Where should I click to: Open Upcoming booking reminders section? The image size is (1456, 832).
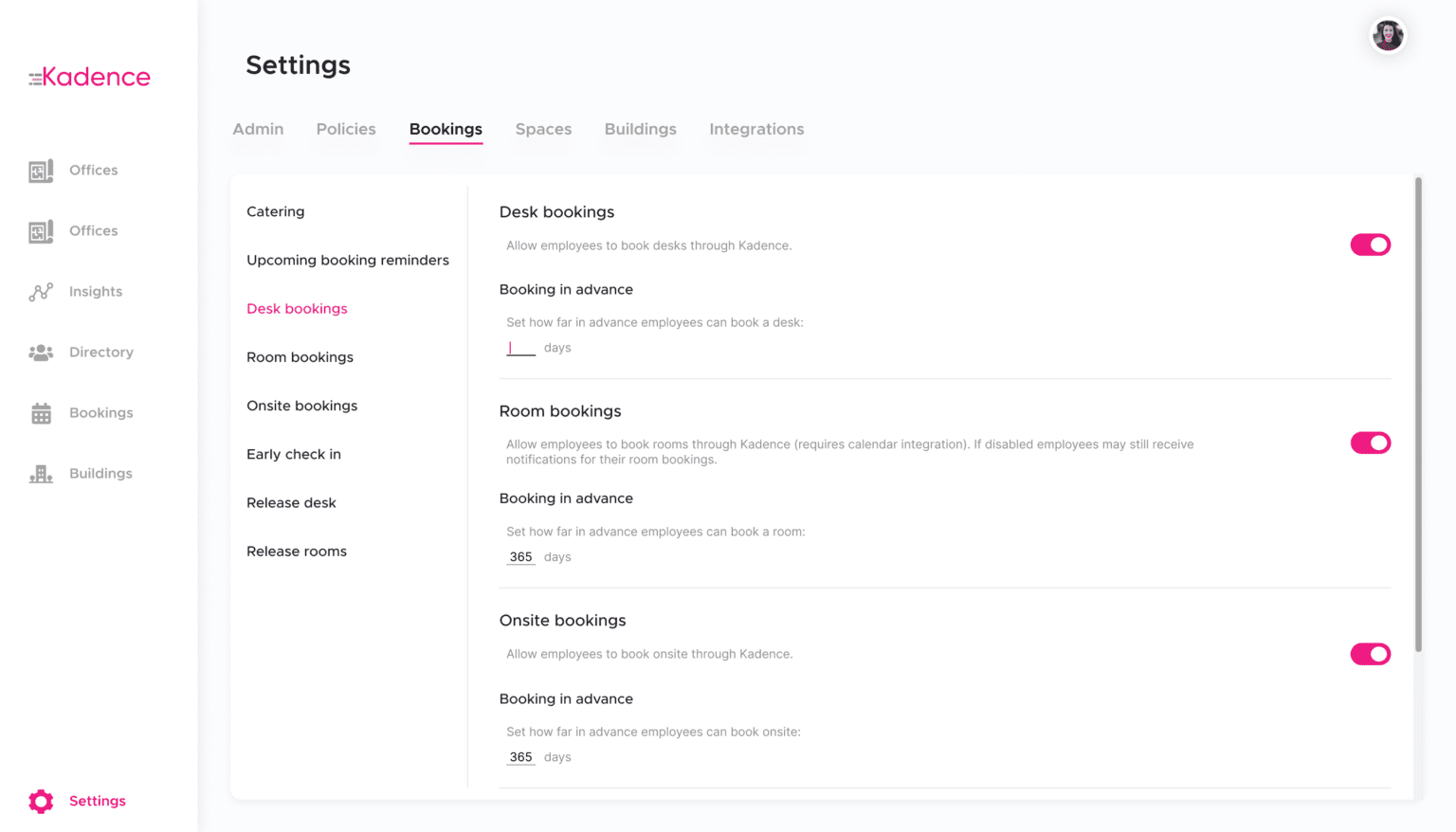coord(348,260)
